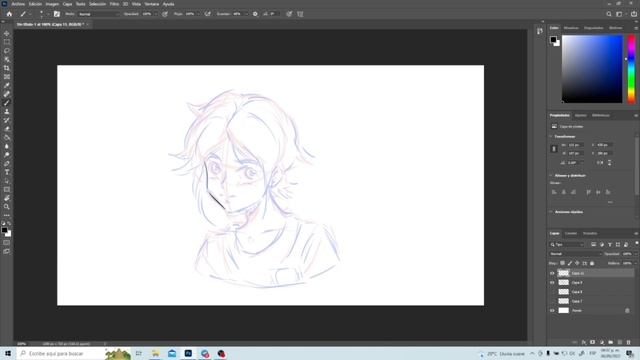Screen dimensions: 640x360
Task: Open the layer blend mode dropdown
Action: (576, 254)
